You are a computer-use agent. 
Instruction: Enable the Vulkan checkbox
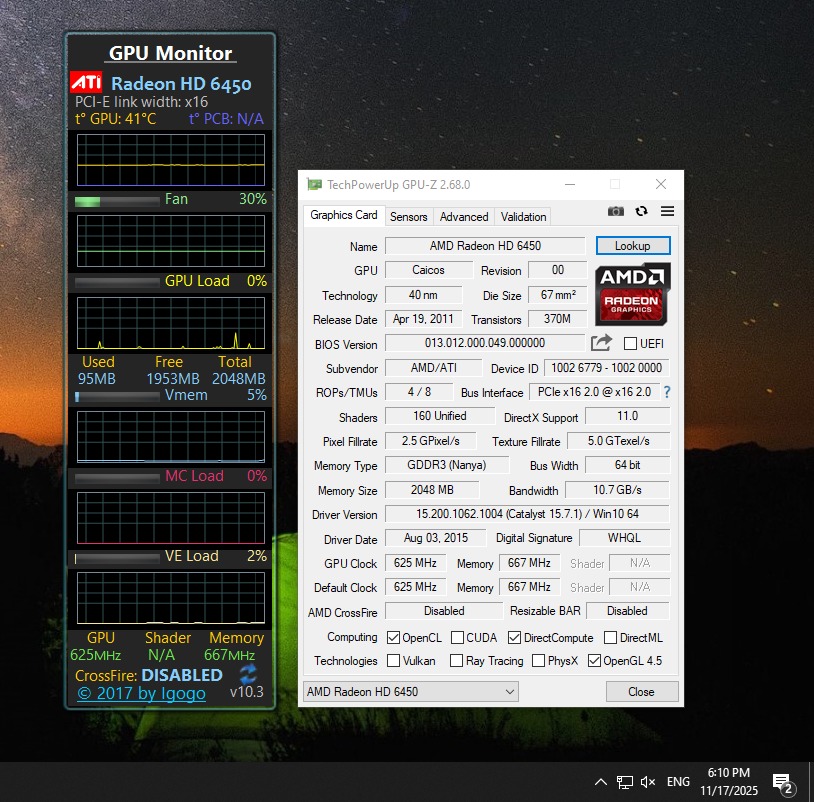point(393,661)
